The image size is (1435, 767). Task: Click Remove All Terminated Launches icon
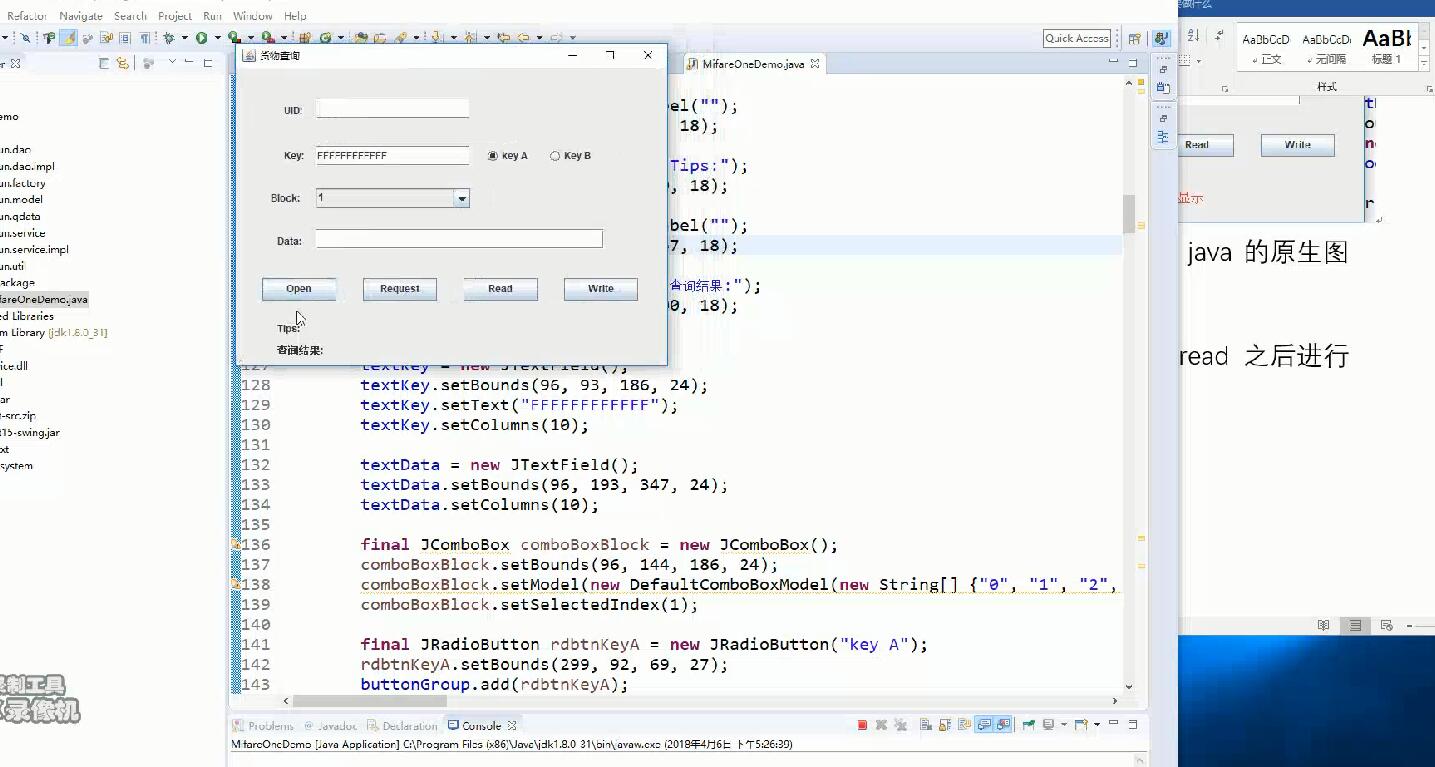click(901, 725)
